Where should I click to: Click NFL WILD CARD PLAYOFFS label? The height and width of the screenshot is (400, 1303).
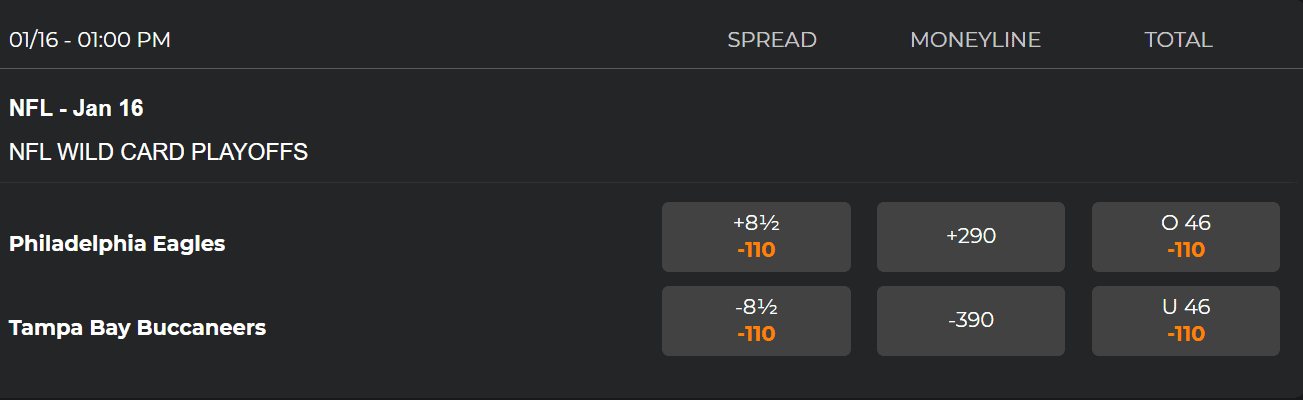click(158, 152)
